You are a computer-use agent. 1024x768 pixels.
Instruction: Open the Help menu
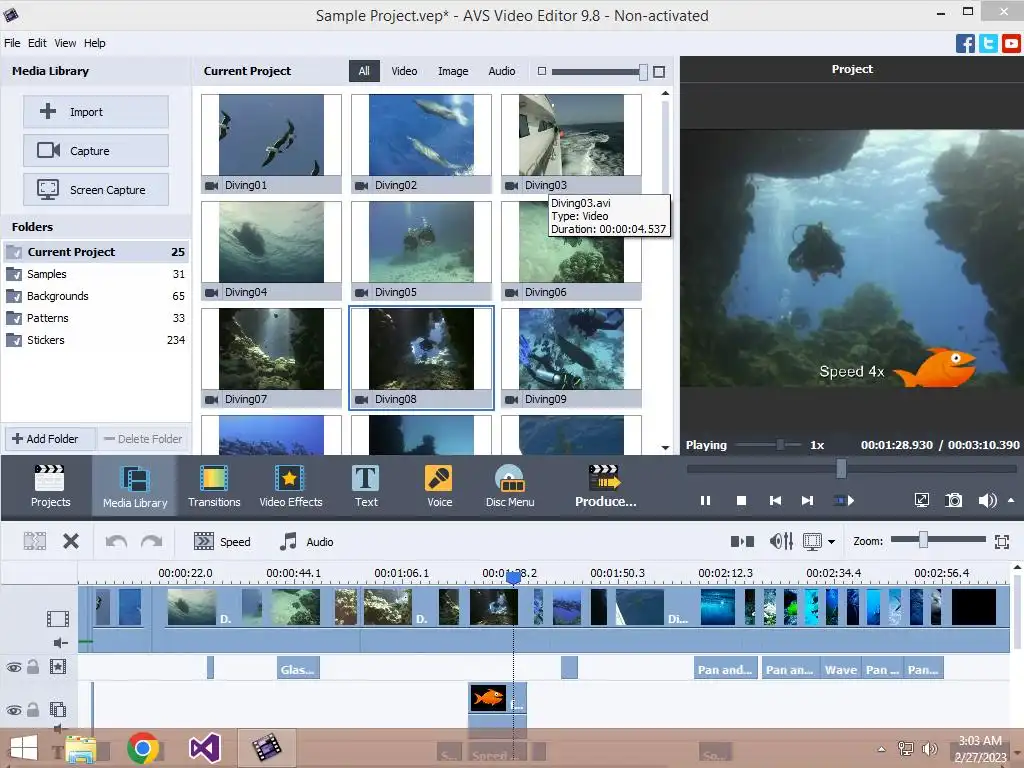(x=95, y=43)
